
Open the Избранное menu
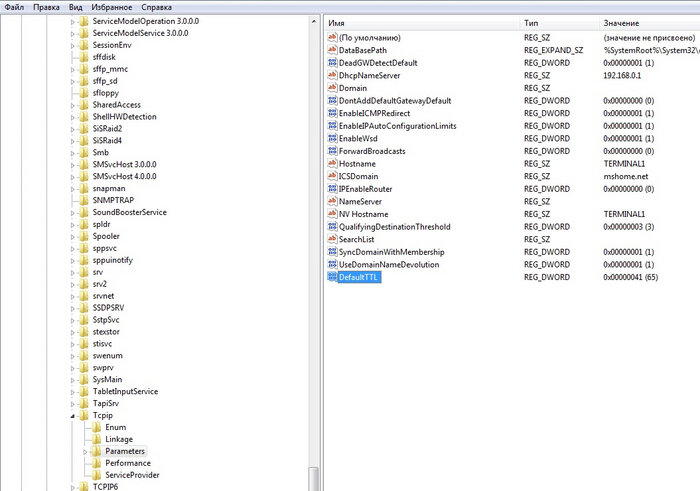112,7
